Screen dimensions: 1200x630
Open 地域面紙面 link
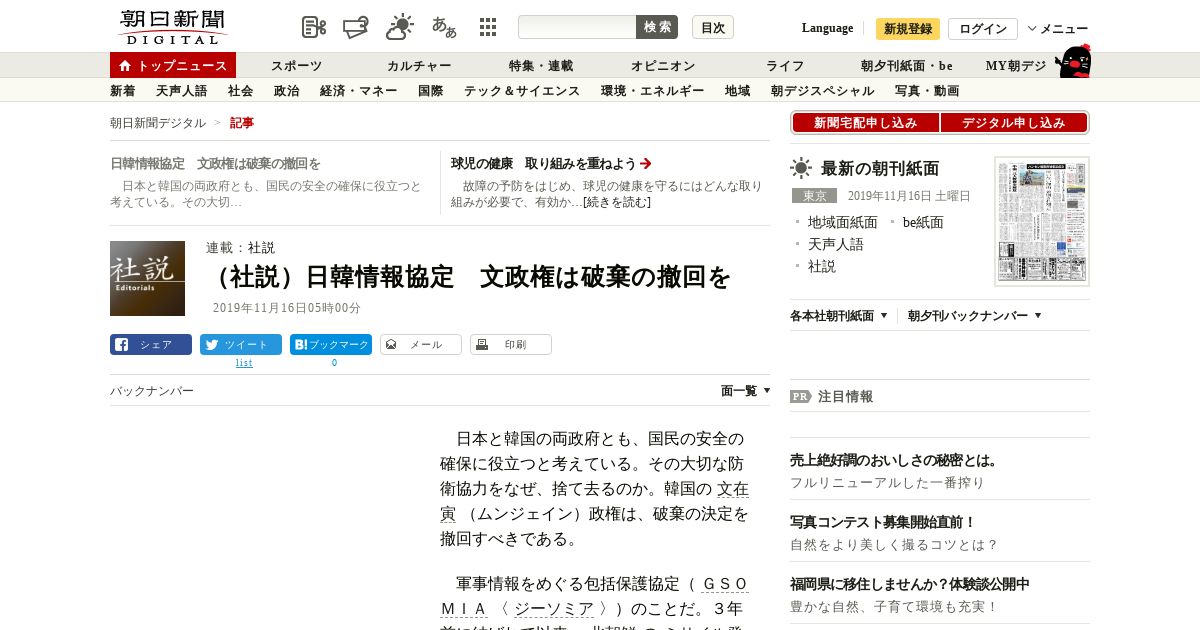842,222
